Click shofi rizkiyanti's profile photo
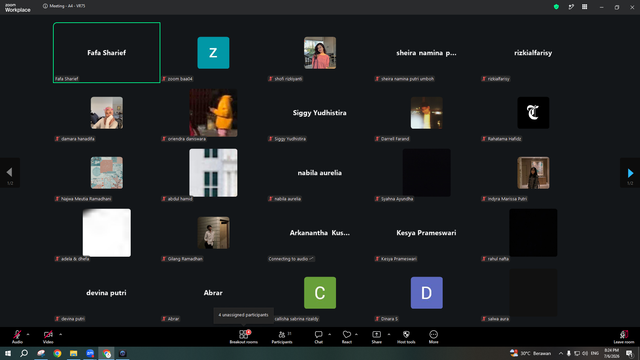Image resolution: width=640 pixels, height=360 pixels. pos(320,53)
